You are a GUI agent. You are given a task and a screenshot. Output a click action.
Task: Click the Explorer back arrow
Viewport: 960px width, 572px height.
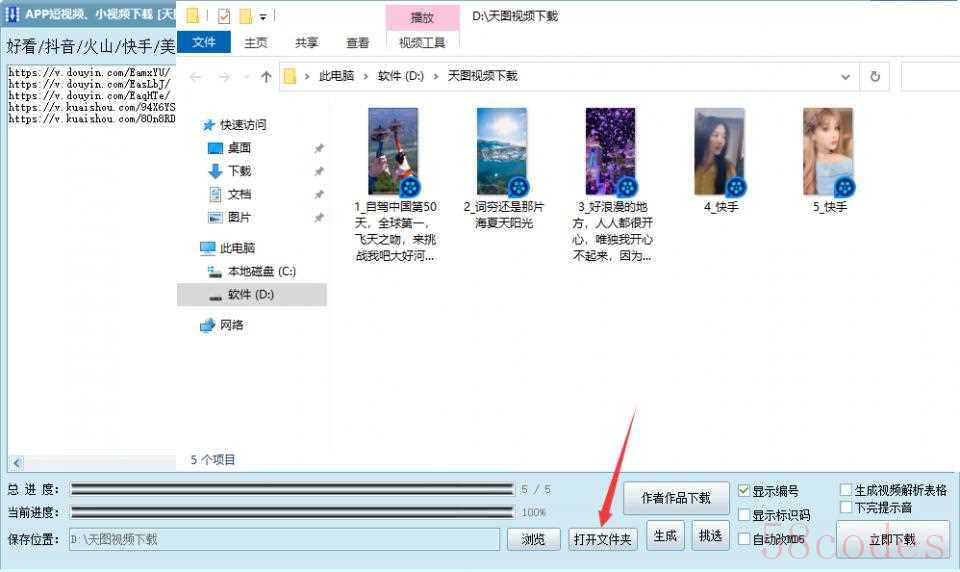[196, 77]
